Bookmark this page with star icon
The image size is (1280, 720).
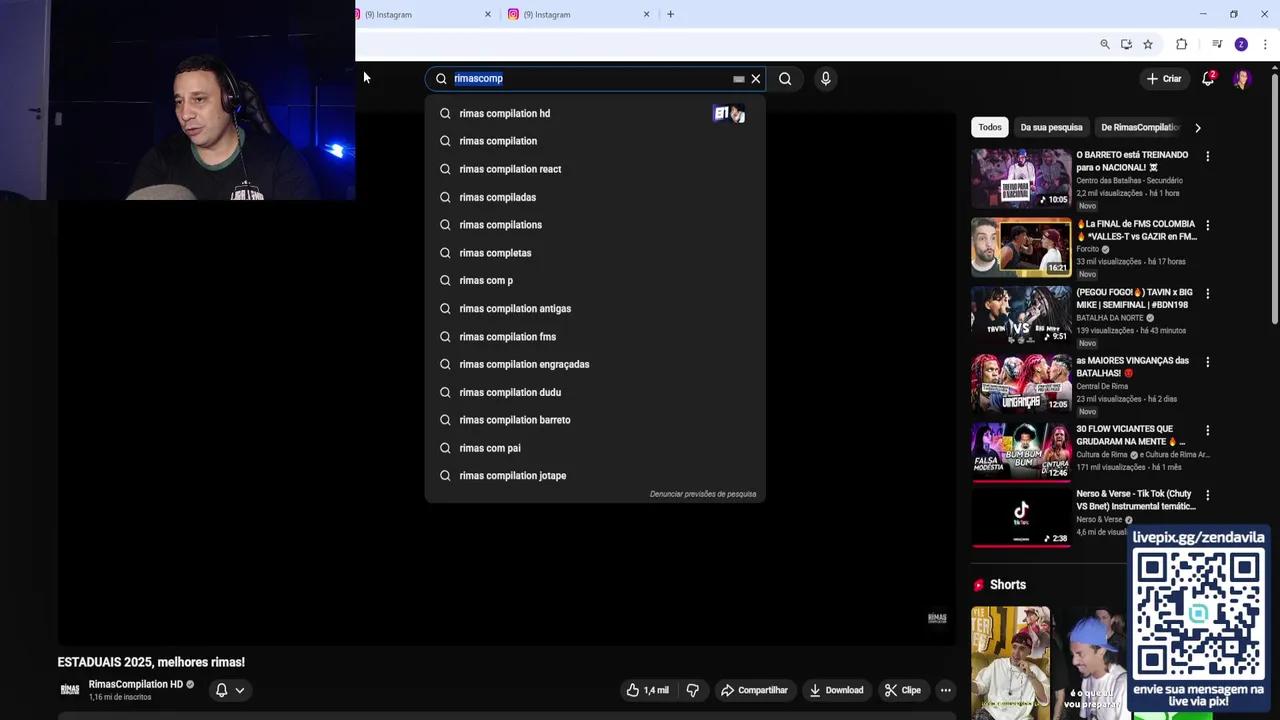(x=1148, y=44)
